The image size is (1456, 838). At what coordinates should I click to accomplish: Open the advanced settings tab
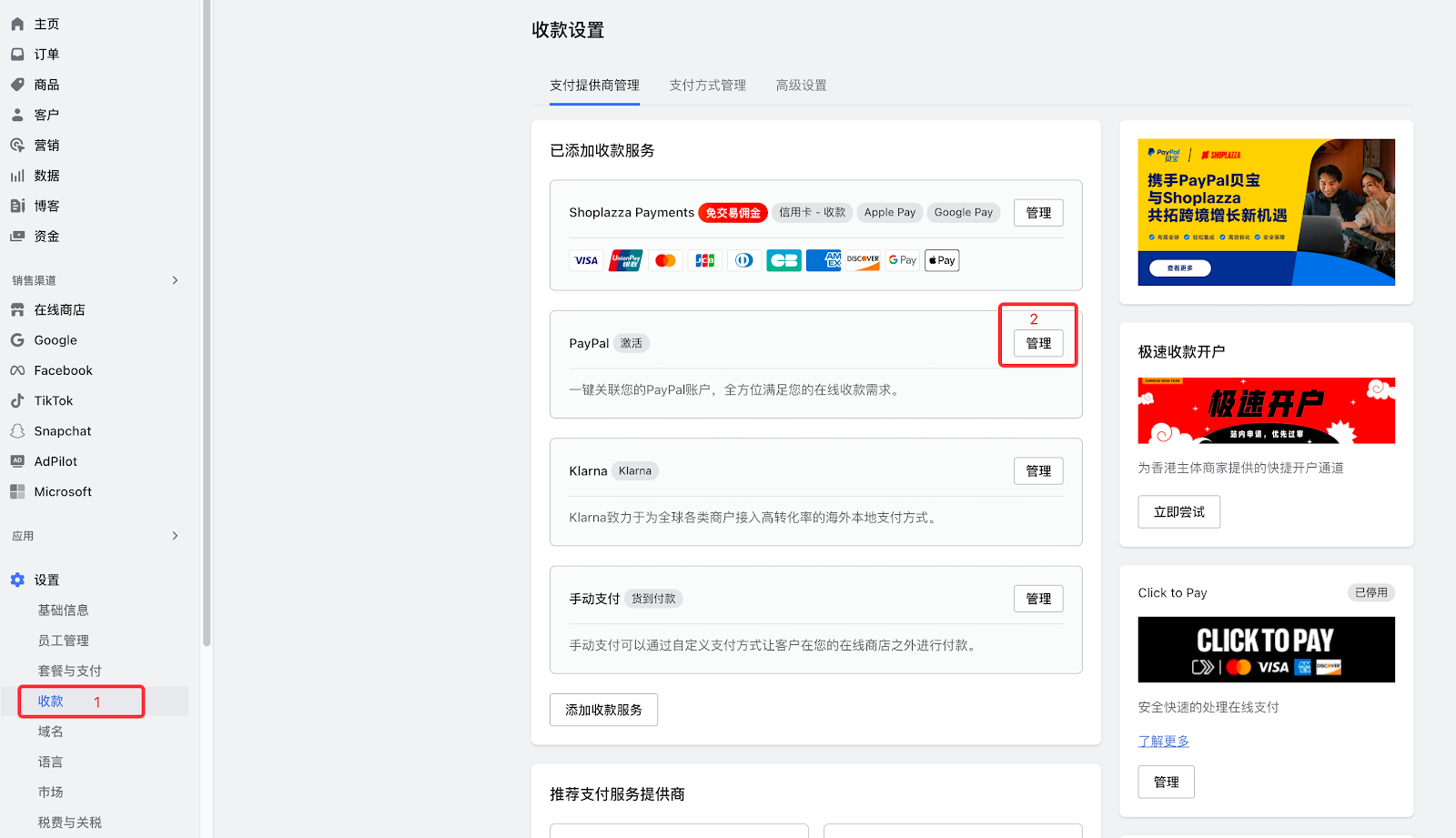[x=801, y=86]
